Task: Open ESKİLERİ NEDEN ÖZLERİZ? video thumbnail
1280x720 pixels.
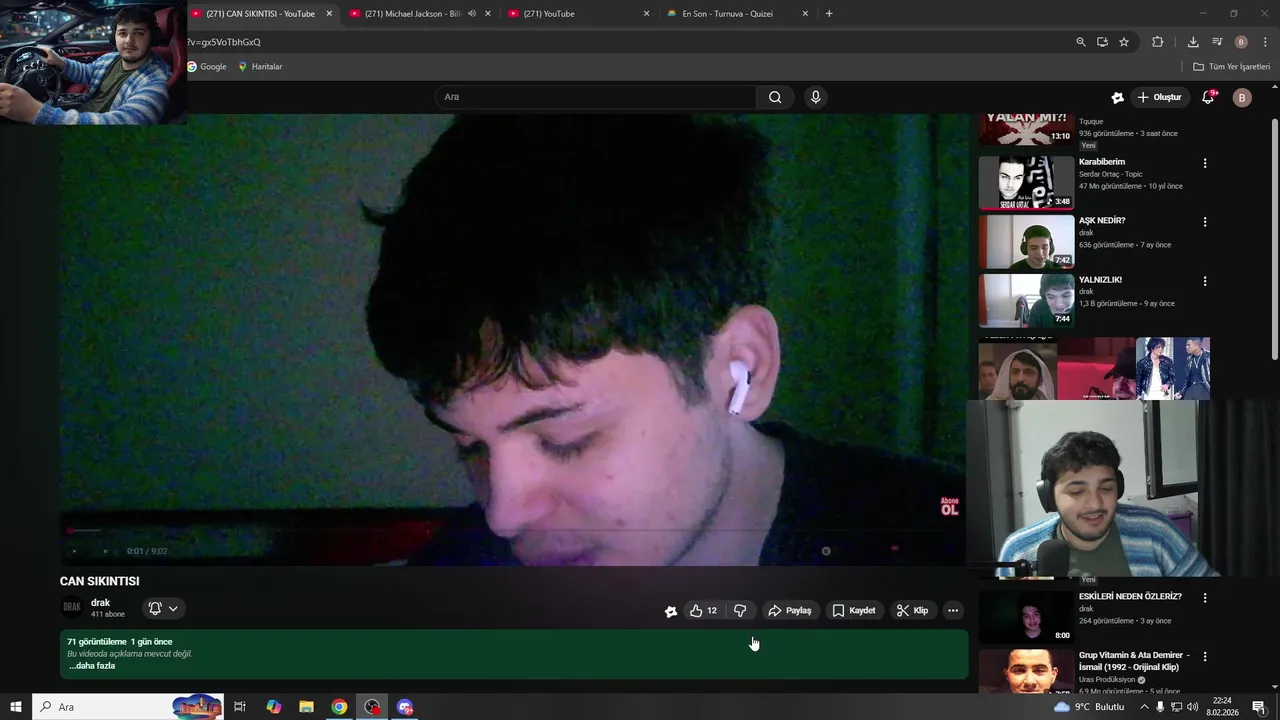Action: point(1026,616)
